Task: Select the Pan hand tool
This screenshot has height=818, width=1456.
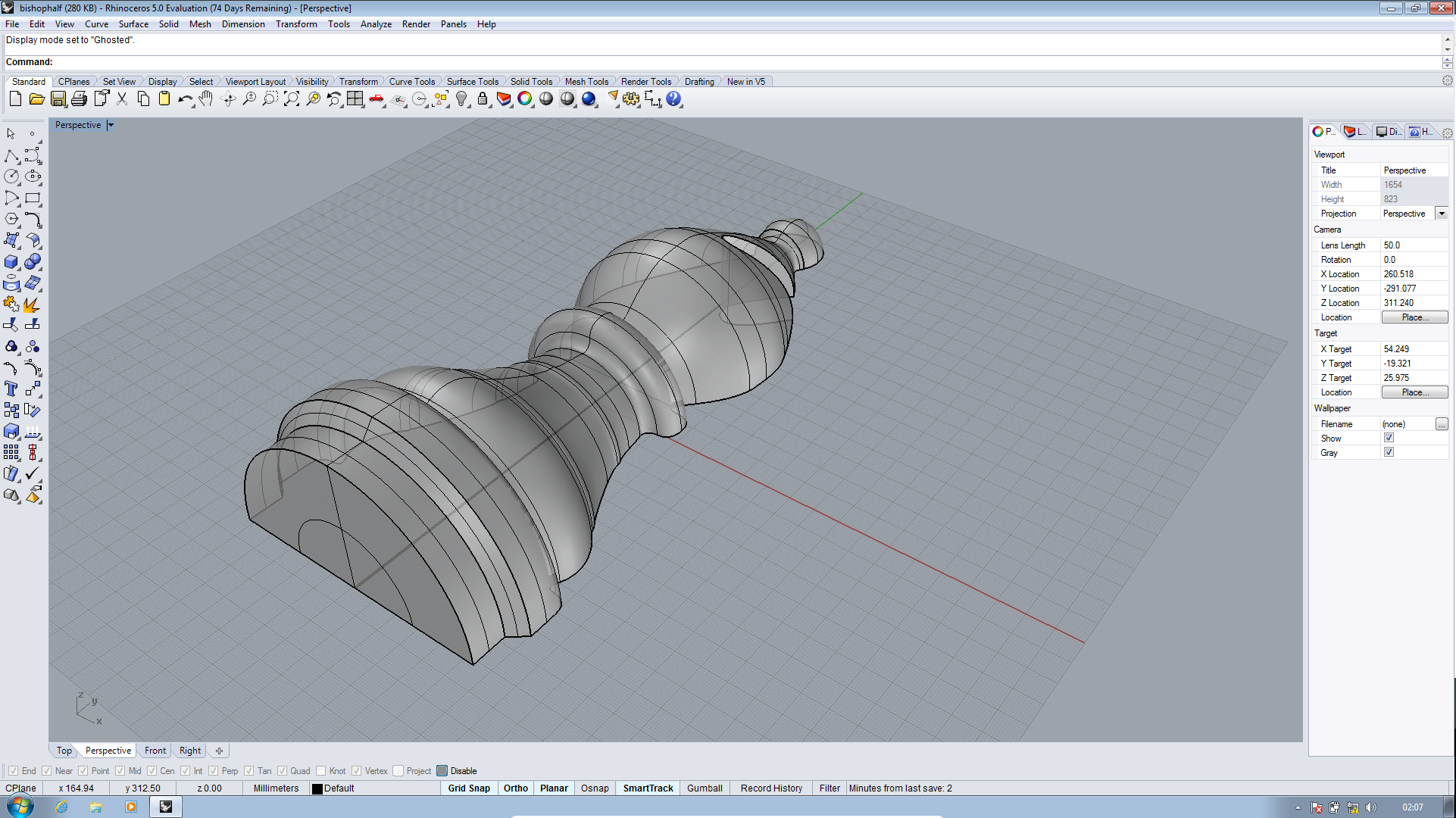Action: 206,99
